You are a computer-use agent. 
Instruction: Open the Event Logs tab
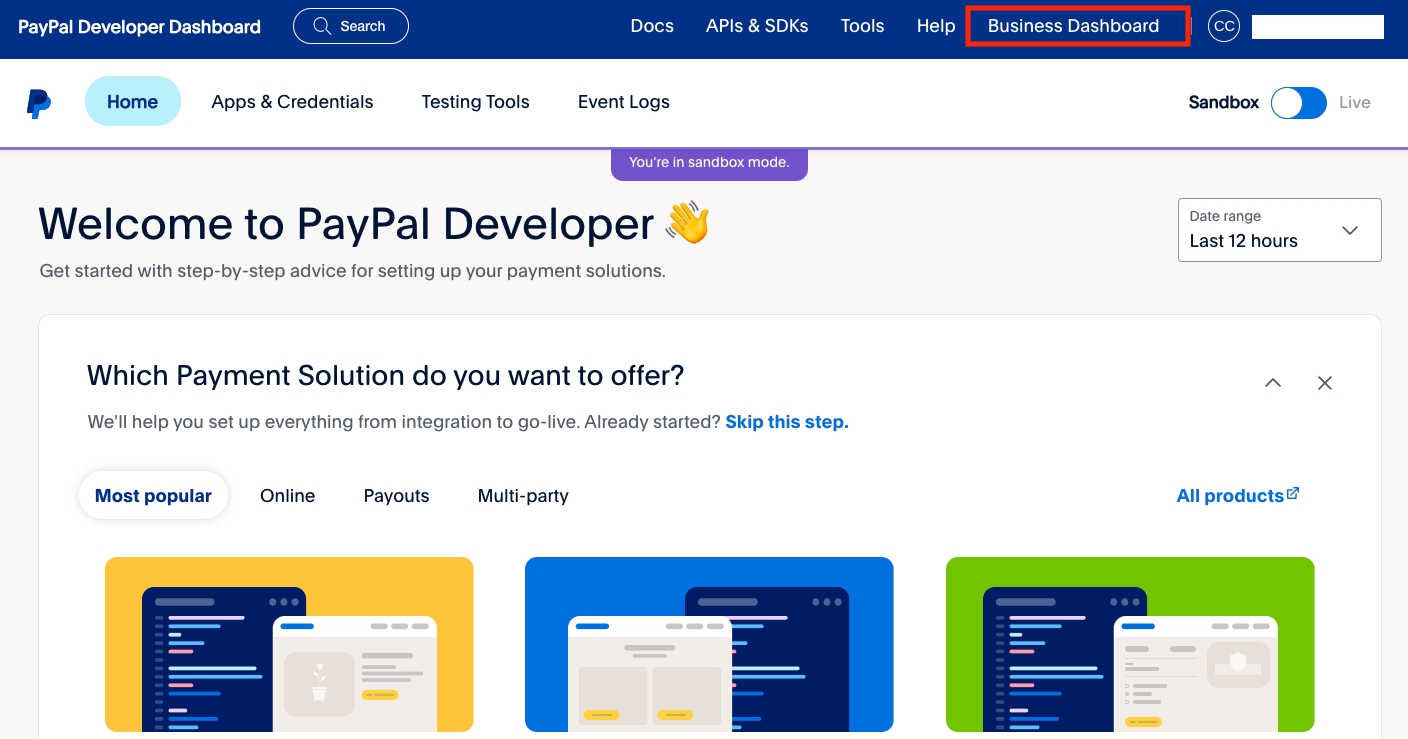point(624,102)
